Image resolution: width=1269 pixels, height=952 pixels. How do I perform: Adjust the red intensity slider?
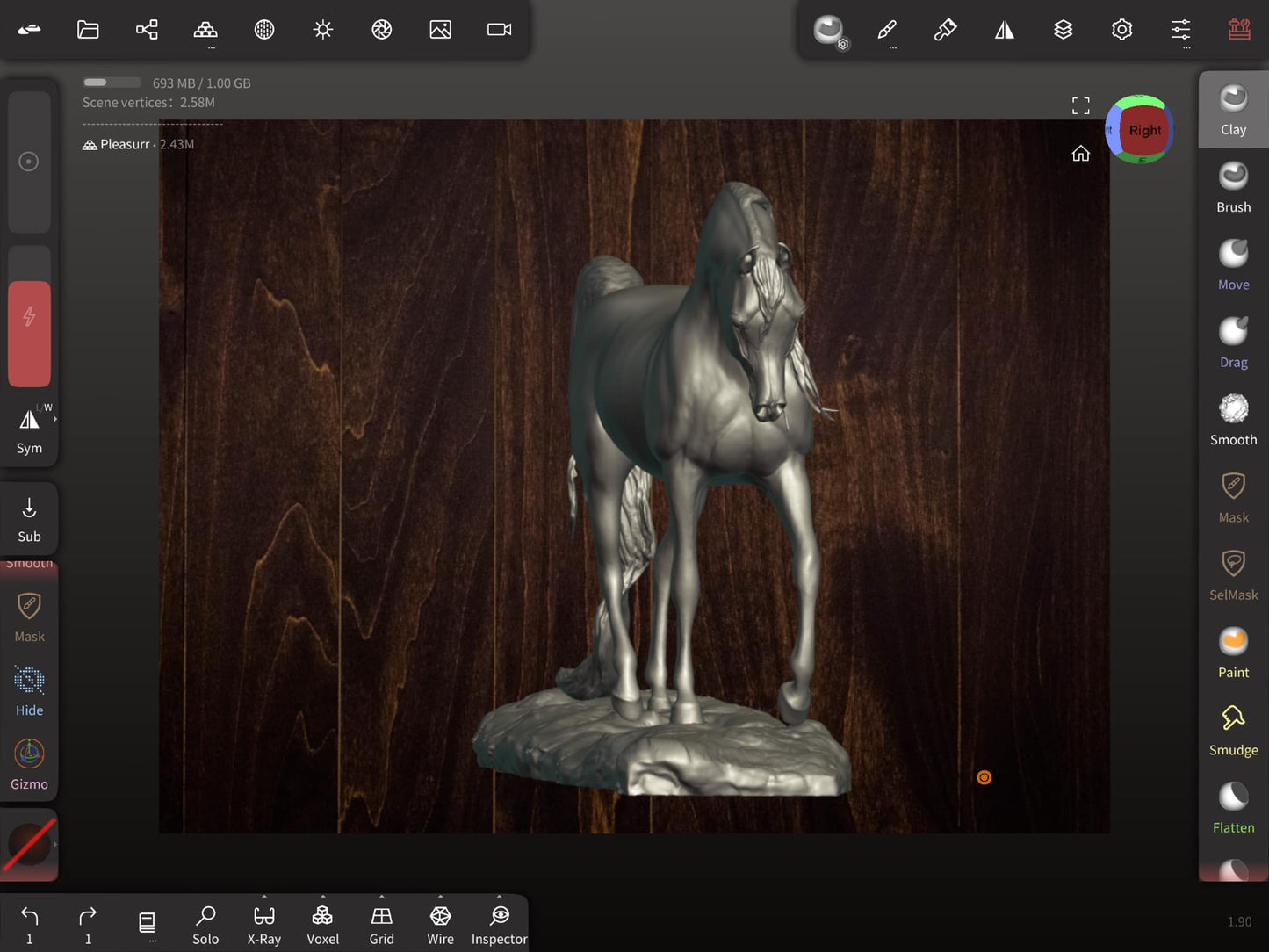pos(29,316)
